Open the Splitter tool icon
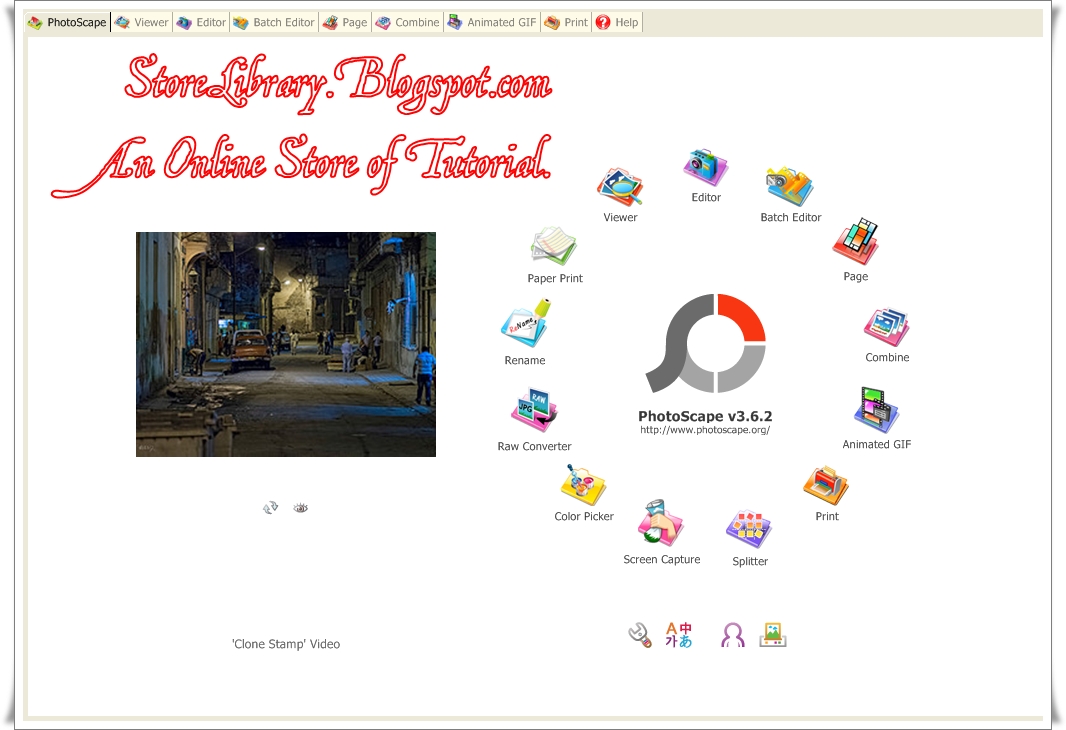This screenshot has height=730, width=1066. (x=749, y=529)
